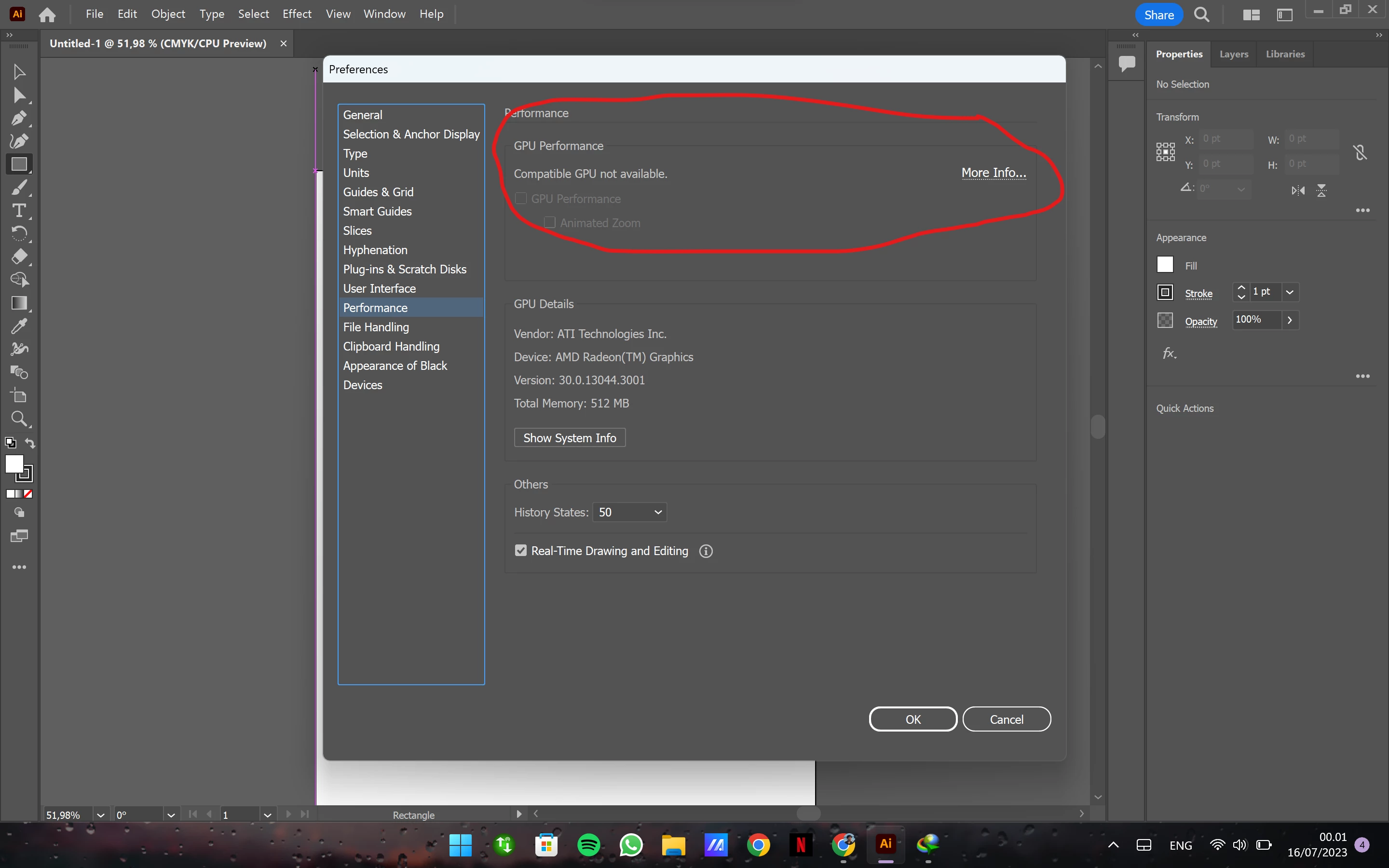Activate the Direct Selection tool
Image resolution: width=1389 pixels, height=868 pixels.
(19, 95)
